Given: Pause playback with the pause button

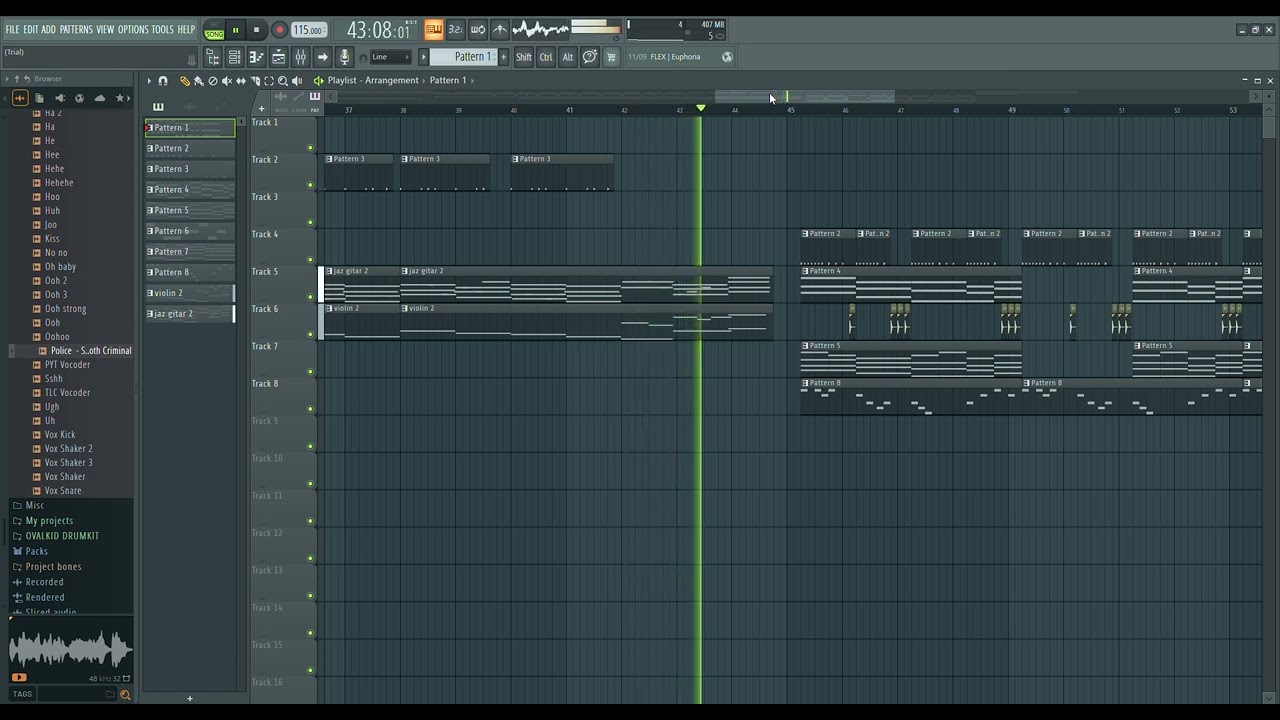Looking at the screenshot, I should 235,30.
